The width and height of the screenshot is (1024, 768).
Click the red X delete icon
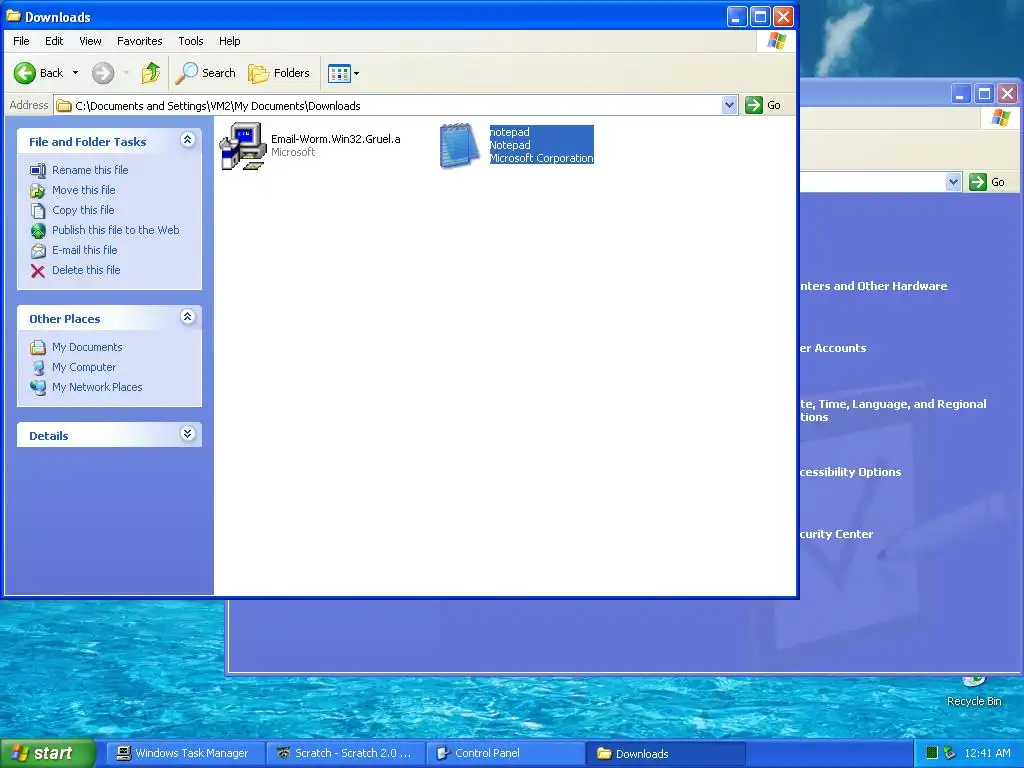point(38,270)
